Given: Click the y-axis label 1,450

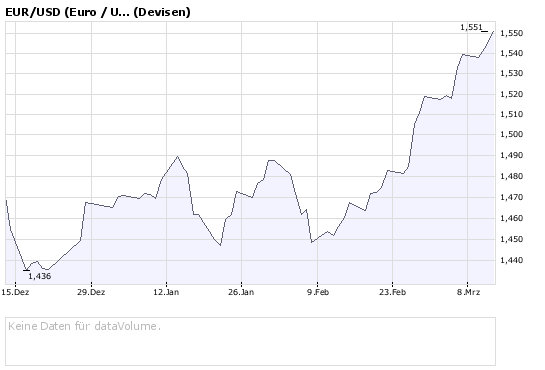Looking at the screenshot, I should (511, 239).
